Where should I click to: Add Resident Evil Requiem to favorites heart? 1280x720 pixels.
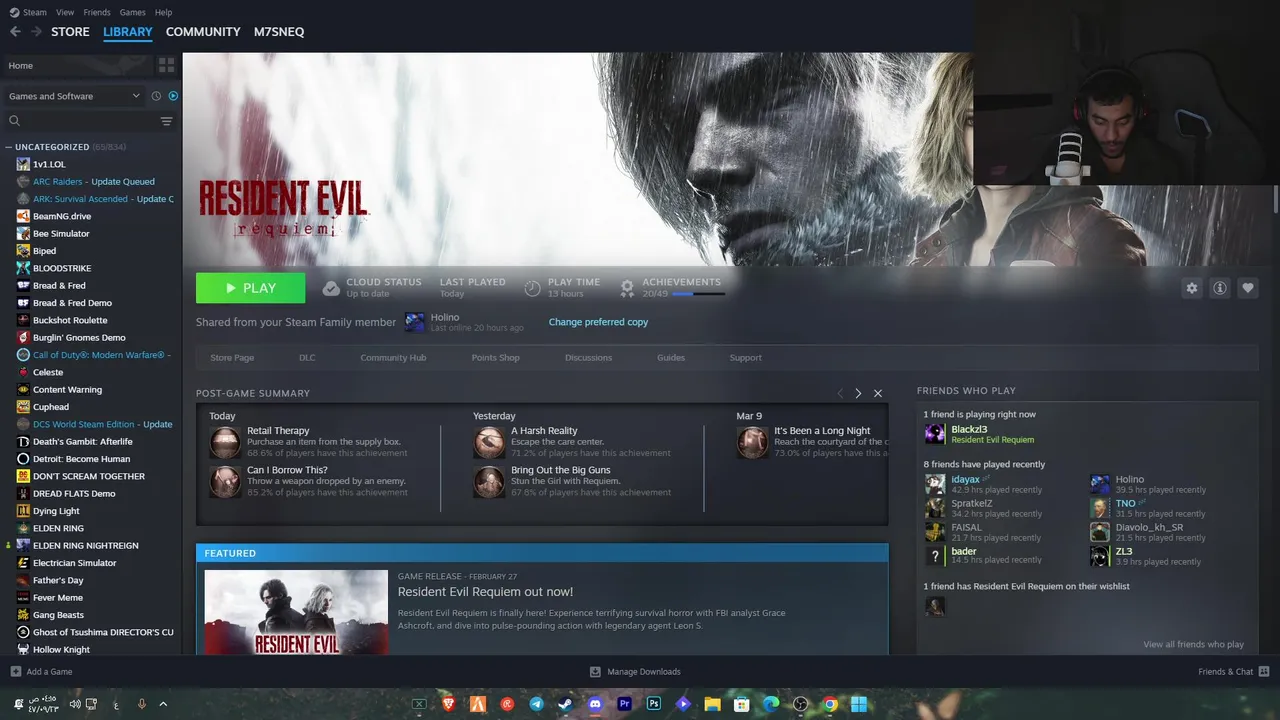coord(1247,288)
